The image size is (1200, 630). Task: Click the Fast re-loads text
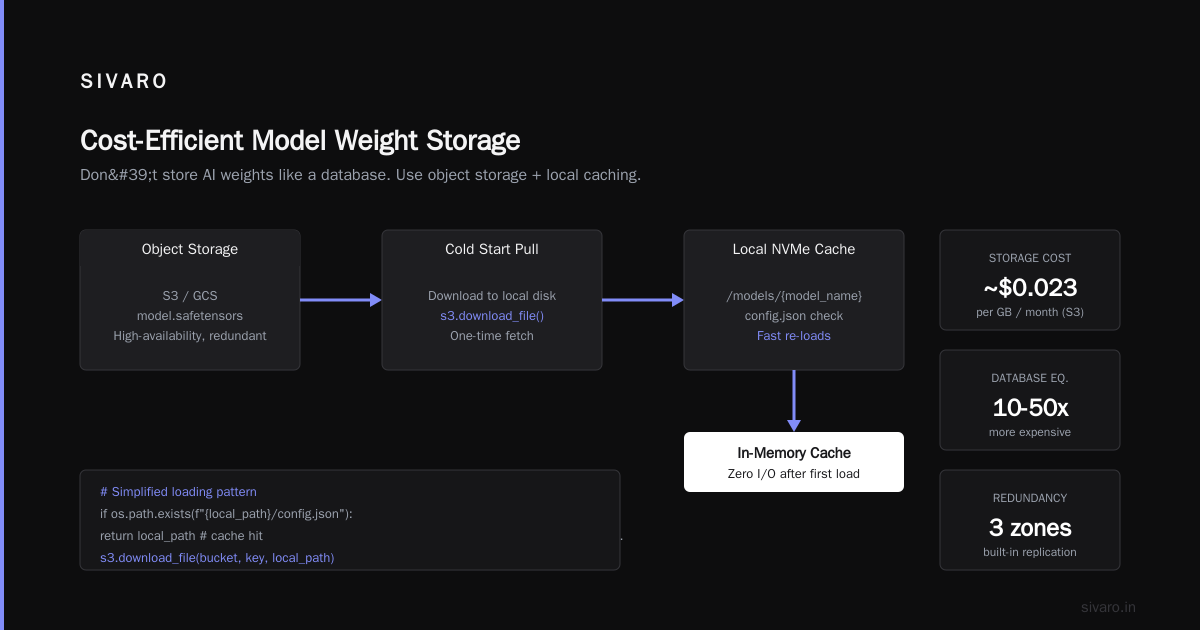pyautogui.click(x=794, y=336)
